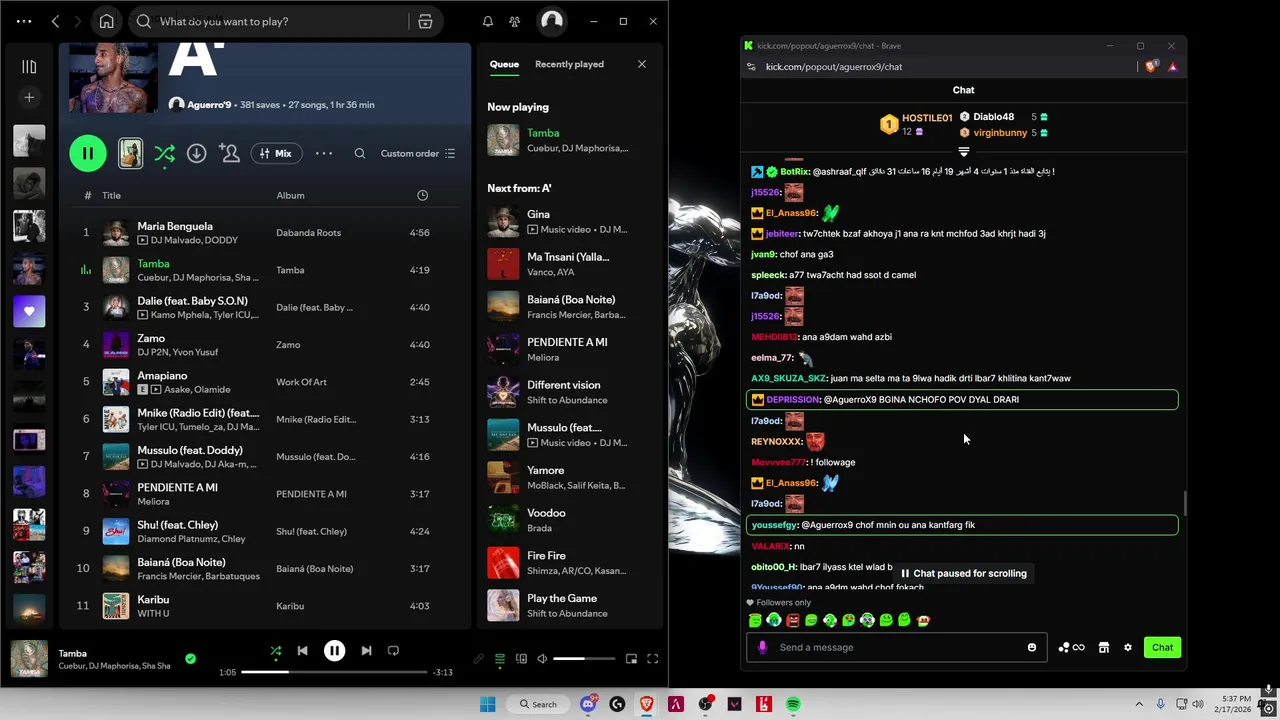
Task: Invite collaborators with add-person icon
Action: 229,153
